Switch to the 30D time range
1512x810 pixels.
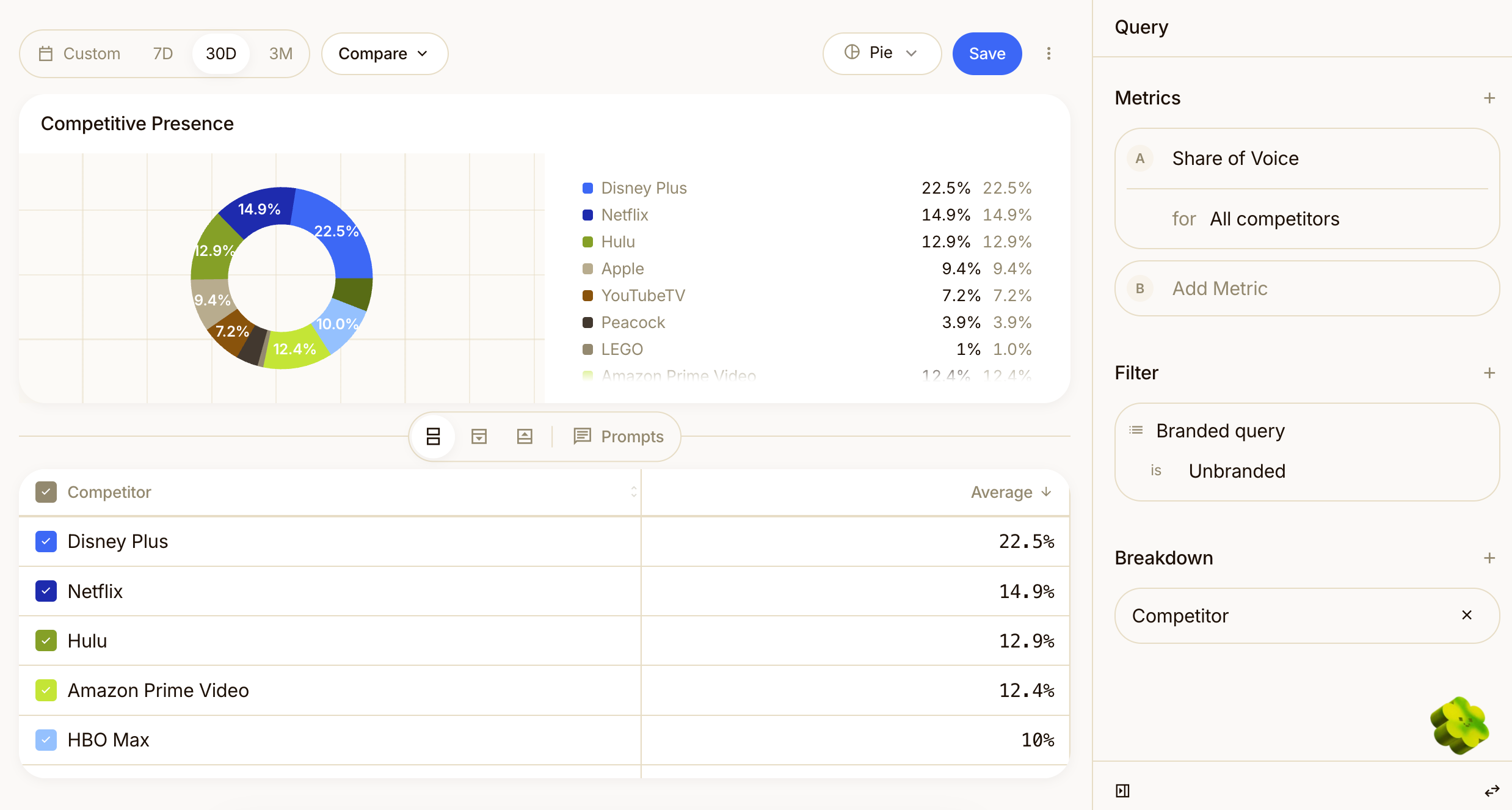click(x=220, y=54)
